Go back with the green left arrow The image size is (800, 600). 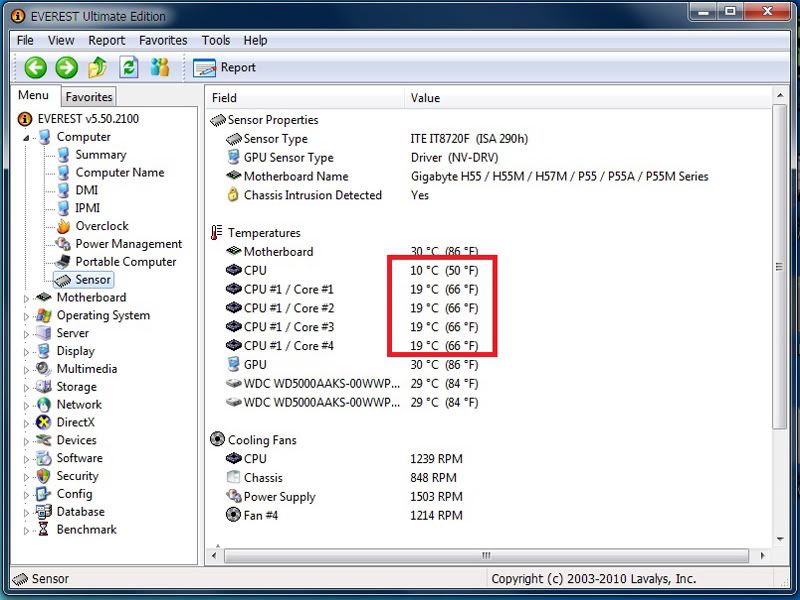click(x=35, y=67)
